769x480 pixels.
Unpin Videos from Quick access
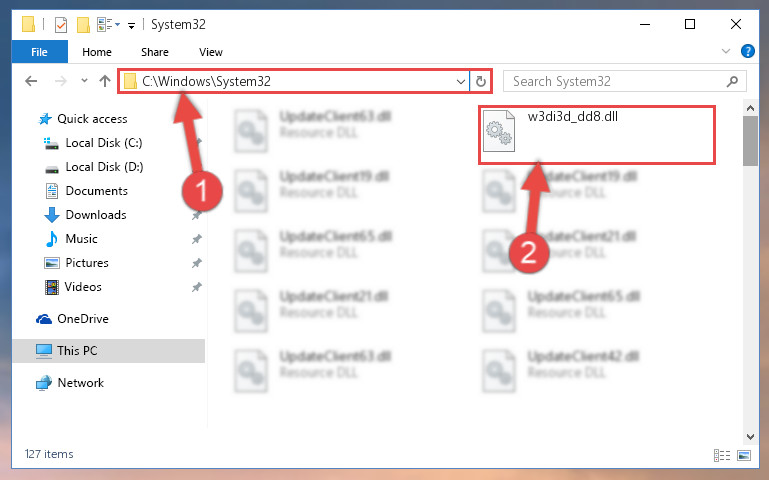[x=197, y=287]
